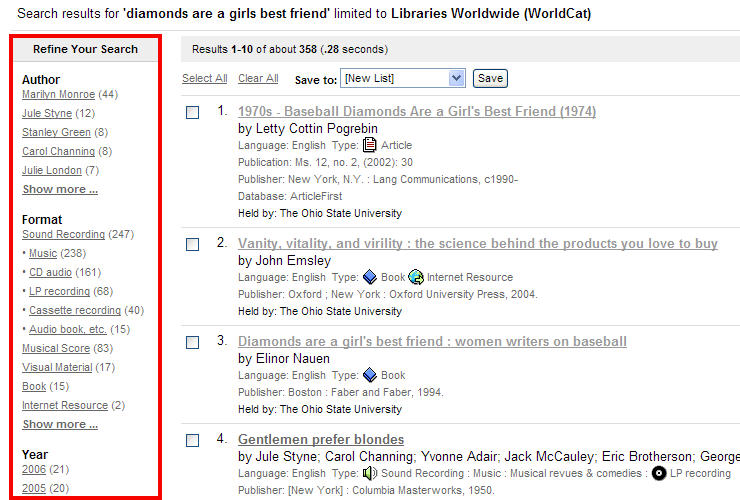Screen dimensions: 740x500
Task: Check the box for result 1
Action: pos(193,112)
